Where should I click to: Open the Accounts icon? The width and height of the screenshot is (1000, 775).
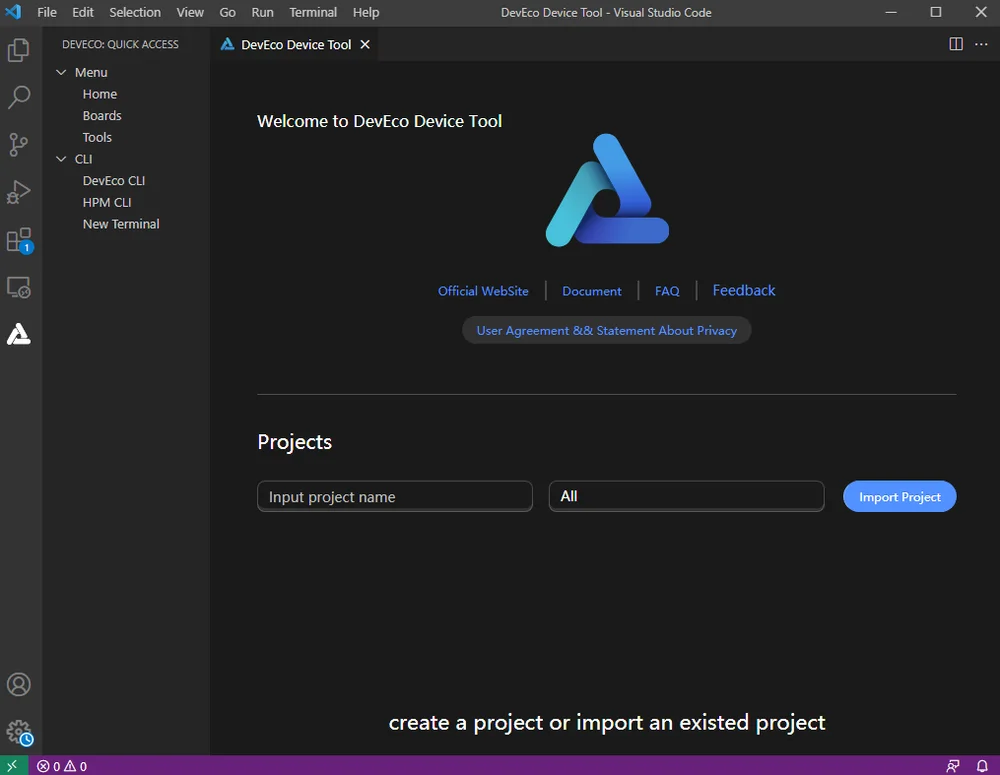(x=18, y=684)
